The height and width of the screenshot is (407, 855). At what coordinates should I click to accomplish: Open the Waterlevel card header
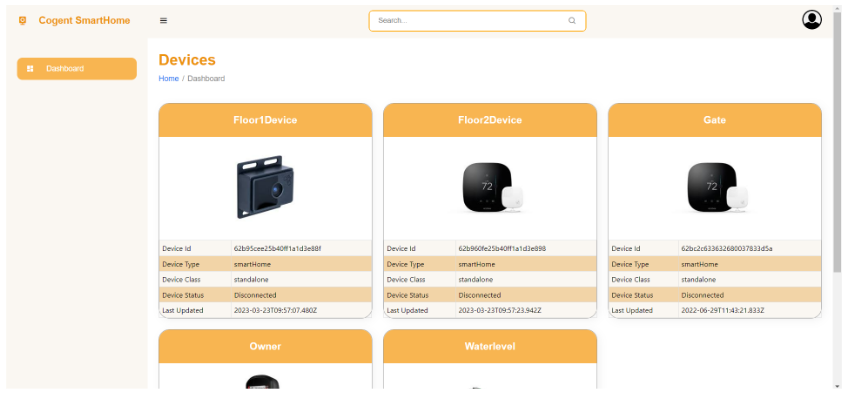coord(490,346)
